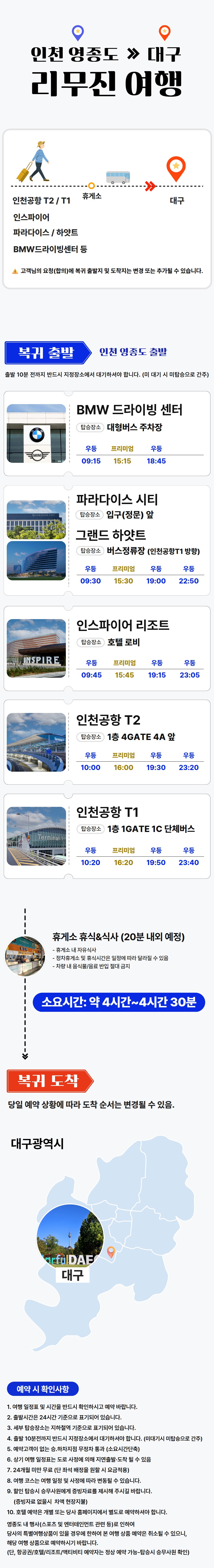Open the BMW 드라이빙 센터 photo
The image size is (214, 1568).
click(x=37, y=433)
